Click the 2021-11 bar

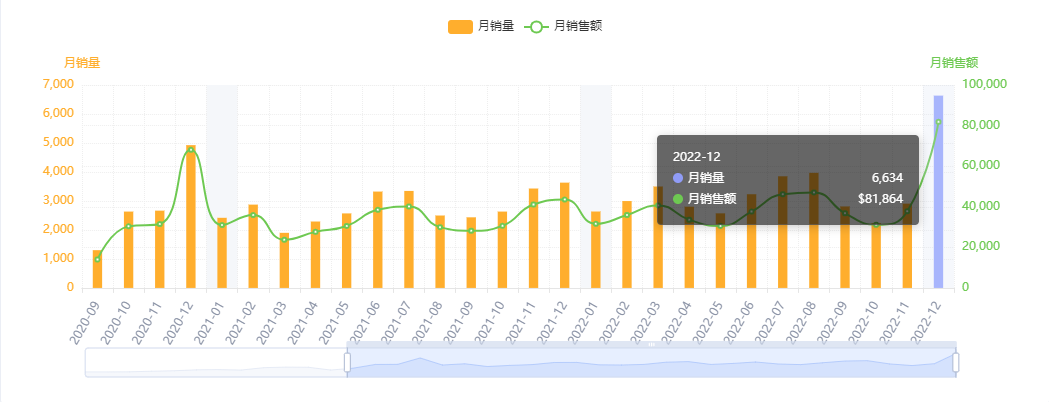click(x=533, y=239)
